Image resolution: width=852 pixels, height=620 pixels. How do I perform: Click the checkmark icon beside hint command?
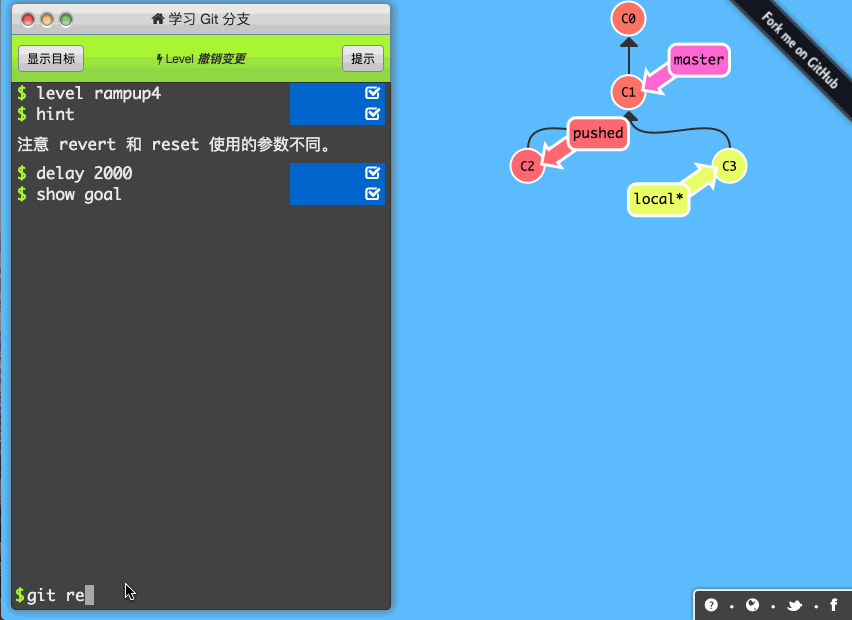372,114
